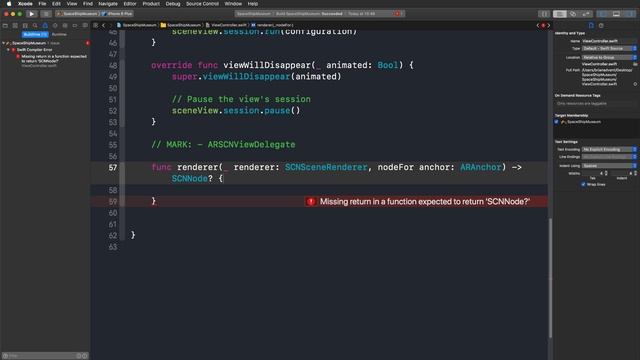Image resolution: width=640 pixels, height=360 pixels.
Task: Click the related items grid icon
Action: click(96, 25)
